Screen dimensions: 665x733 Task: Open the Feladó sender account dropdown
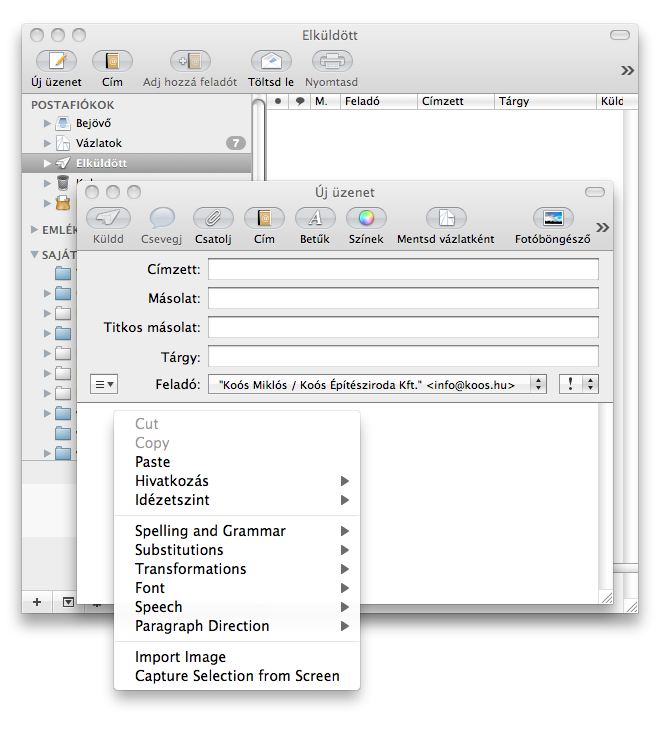click(x=377, y=384)
